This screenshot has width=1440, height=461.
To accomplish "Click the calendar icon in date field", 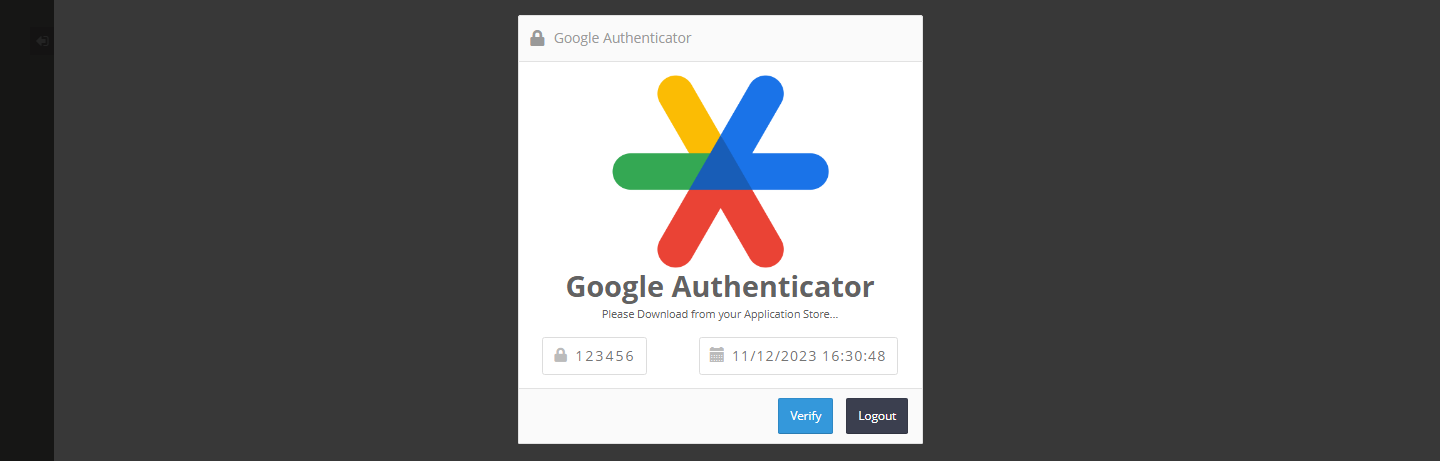I will pyautogui.click(x=716, y=355).
